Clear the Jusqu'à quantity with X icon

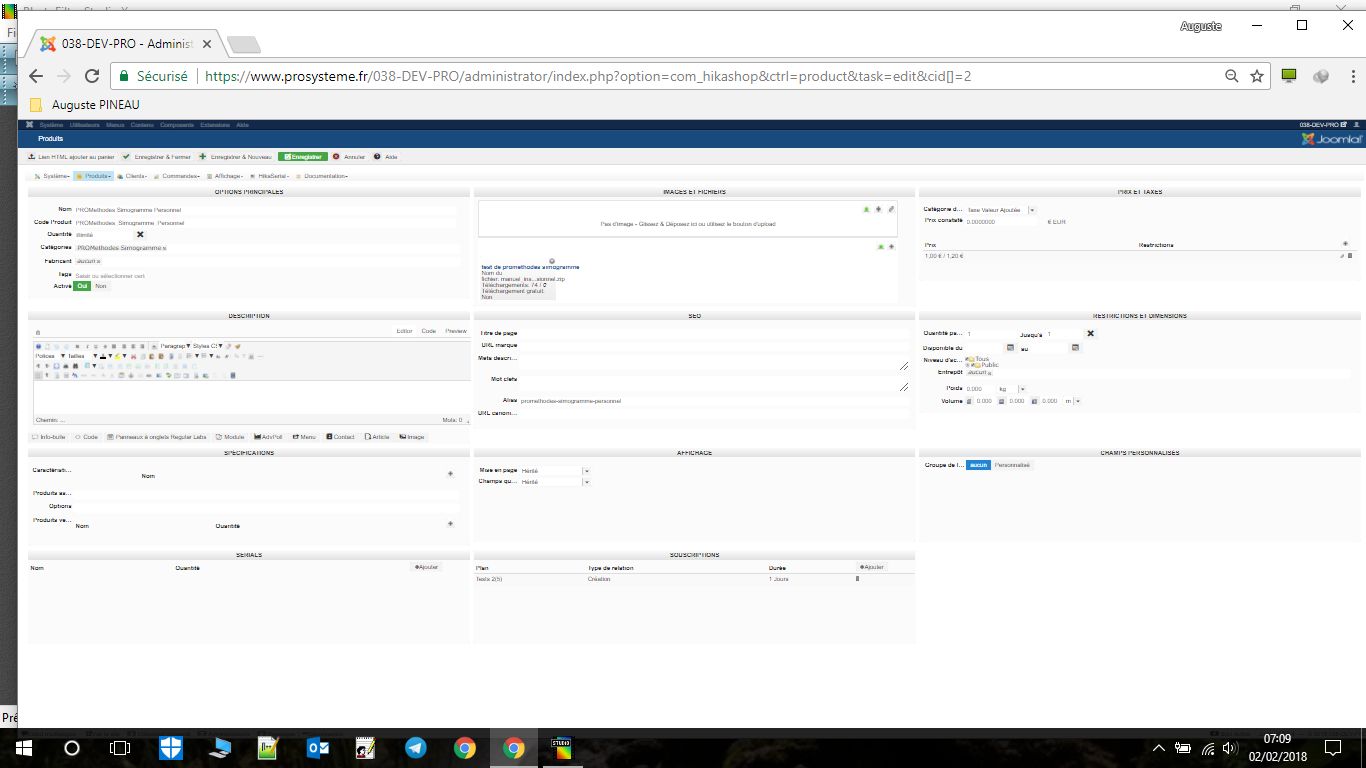coord(1090,333)
